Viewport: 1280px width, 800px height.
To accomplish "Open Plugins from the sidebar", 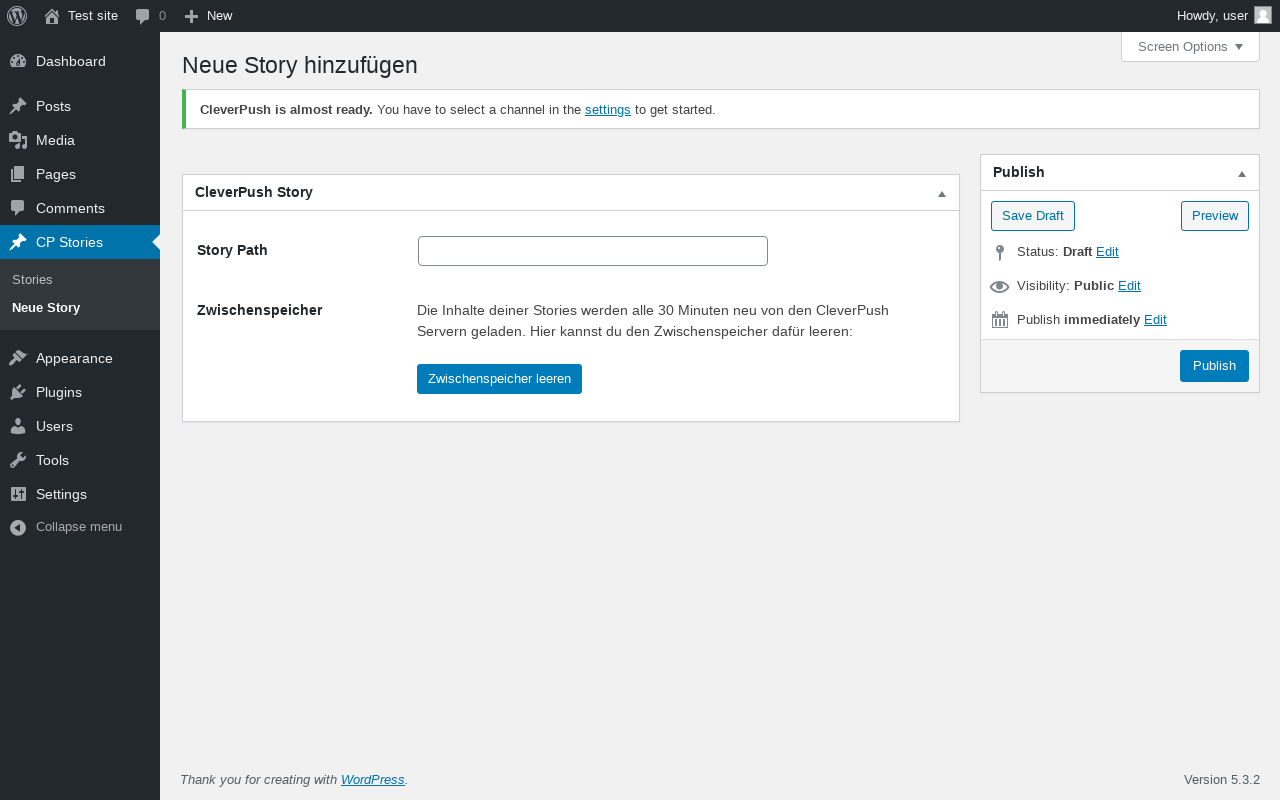I will [x=58, y=392].
